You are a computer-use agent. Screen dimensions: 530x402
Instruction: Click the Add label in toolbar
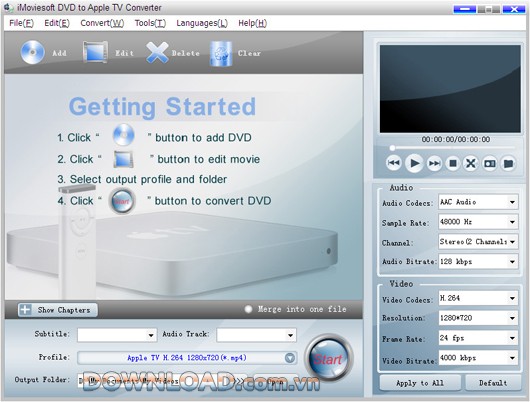(59, 53)
